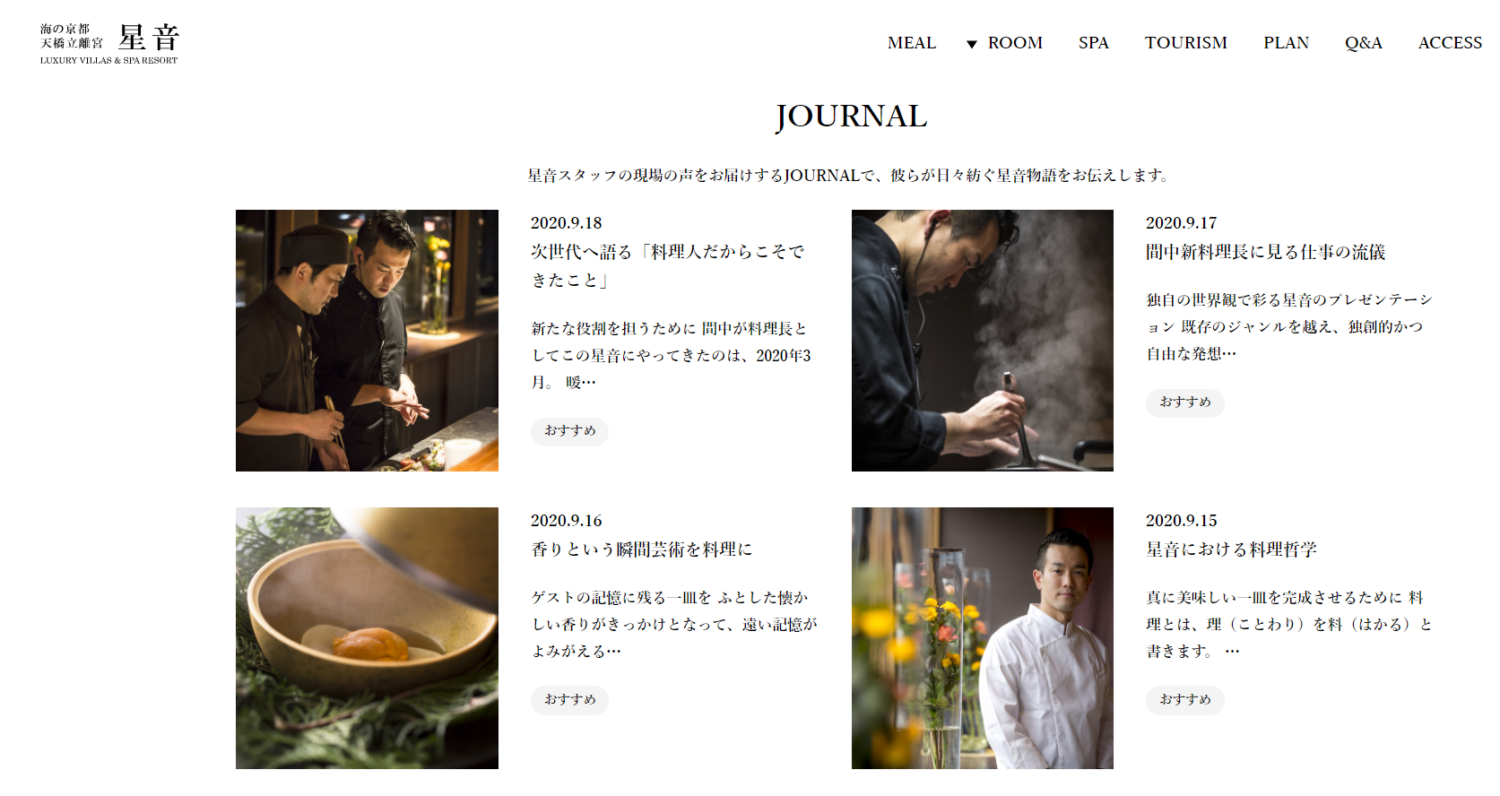Open thumbnail of chef with steam
The height and width of the screenshot is (796, 1500).
point(982,340)
